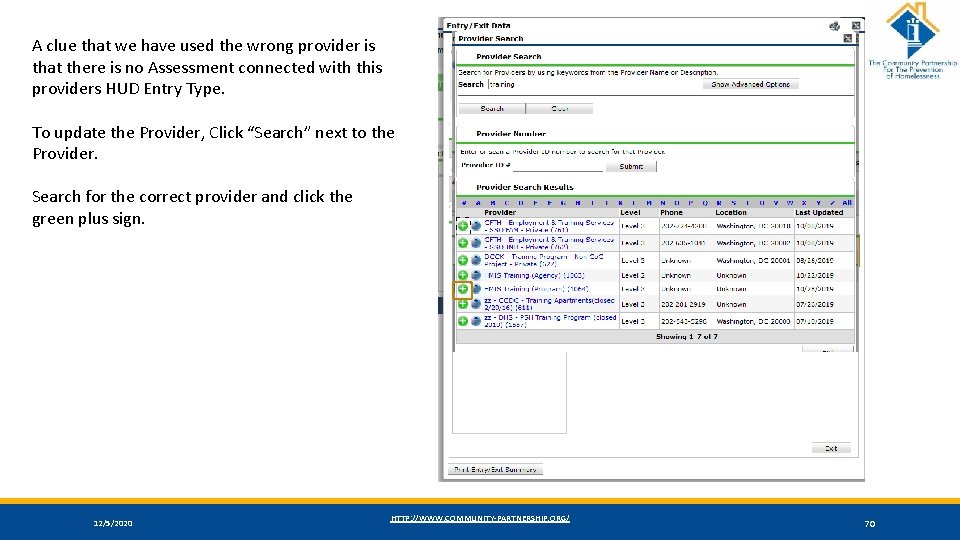Submit the Provider ID number
The height and width of the screenshot is (540, 960).
pyautogui.click(x=631, y=167)
